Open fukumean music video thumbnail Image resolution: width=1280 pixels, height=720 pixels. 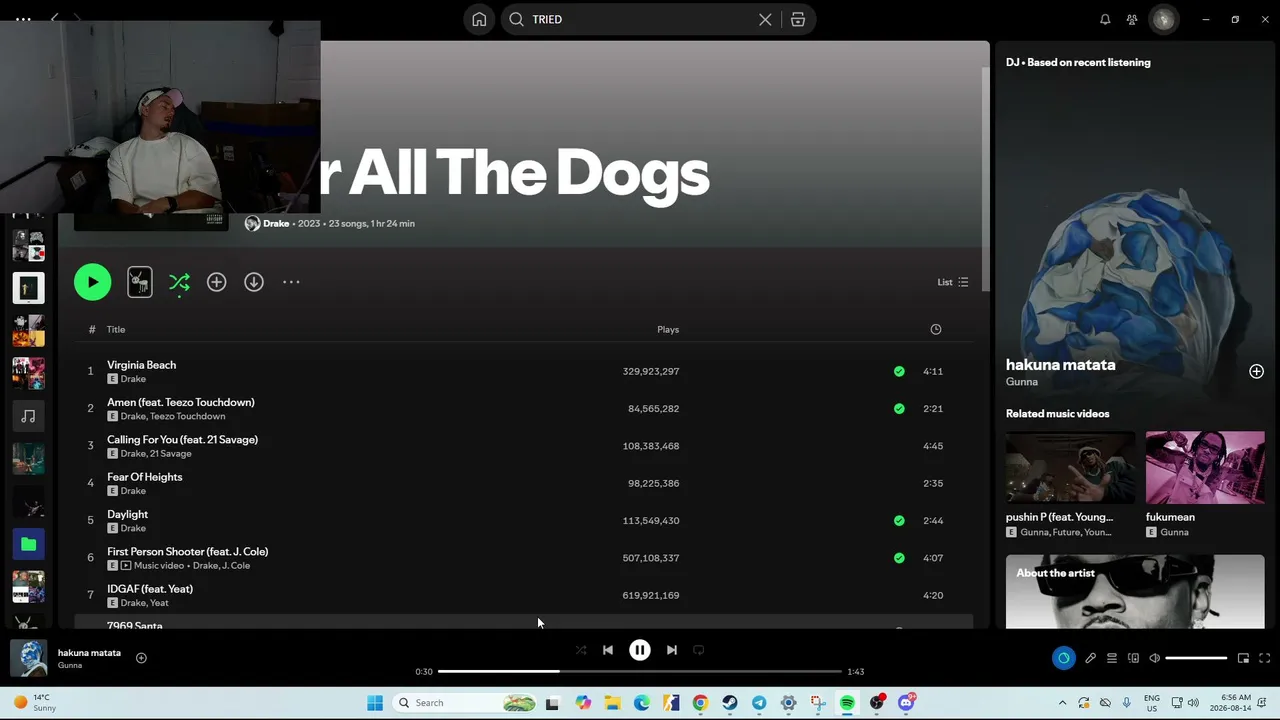1205,467
